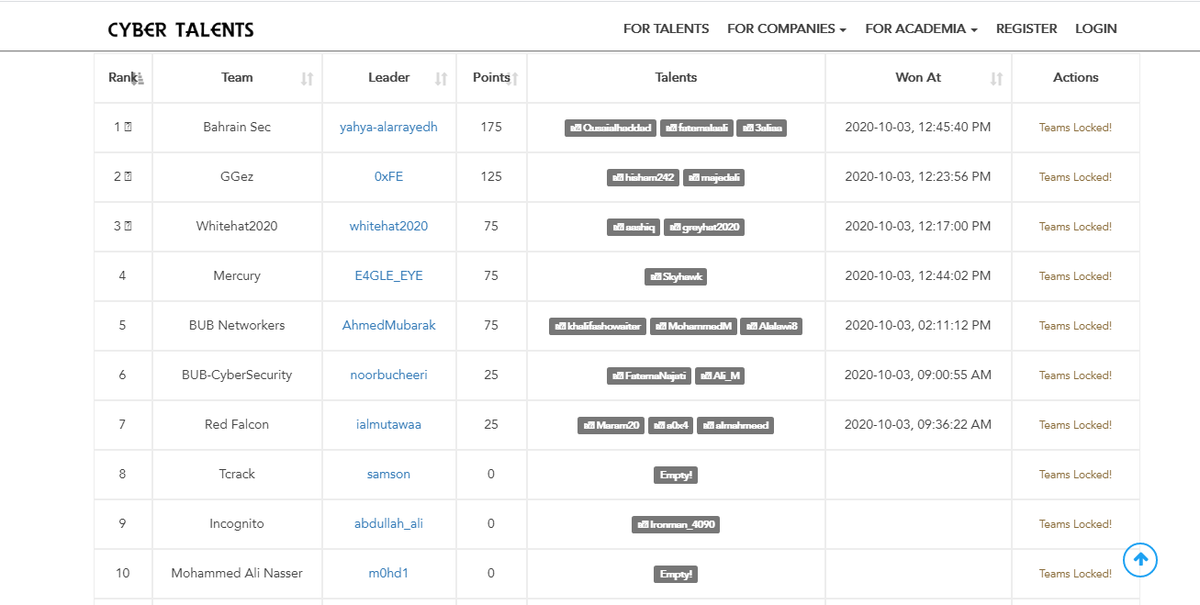This screenshot has width=1200, height=605.
Task: Open the Login page
Action: tap(1096, 29)
